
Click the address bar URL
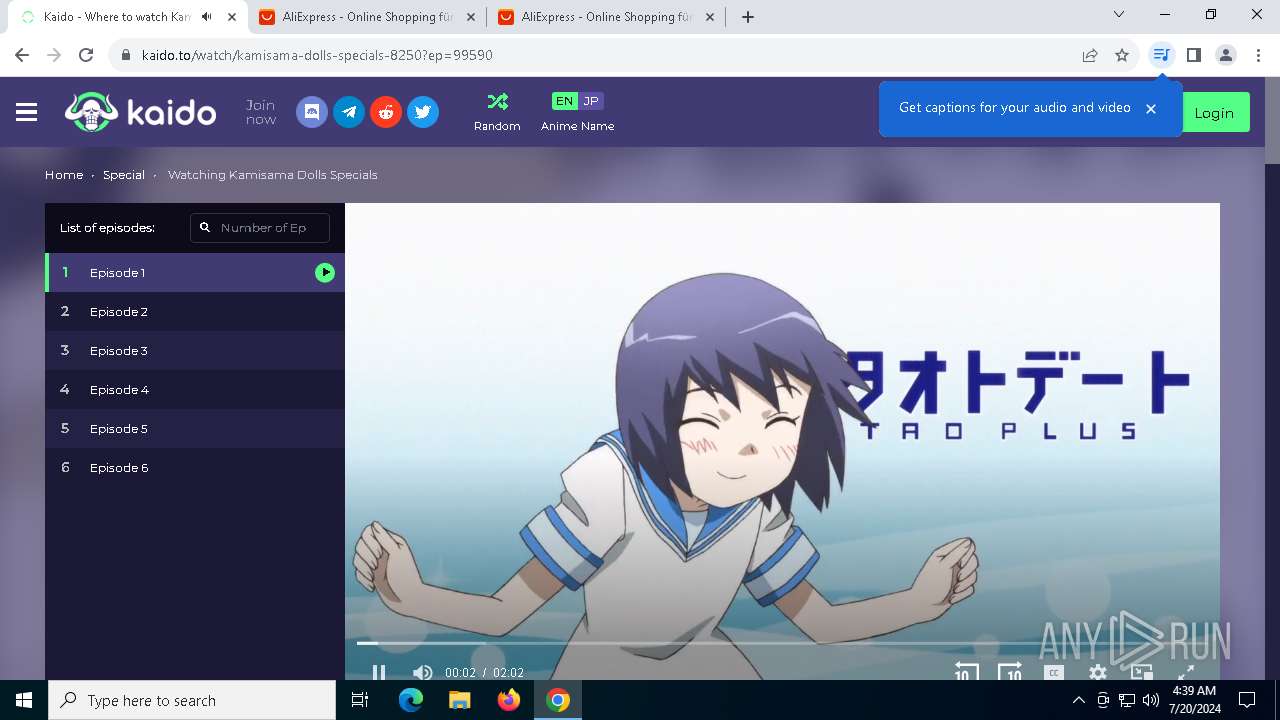click(x=317, y=55)
